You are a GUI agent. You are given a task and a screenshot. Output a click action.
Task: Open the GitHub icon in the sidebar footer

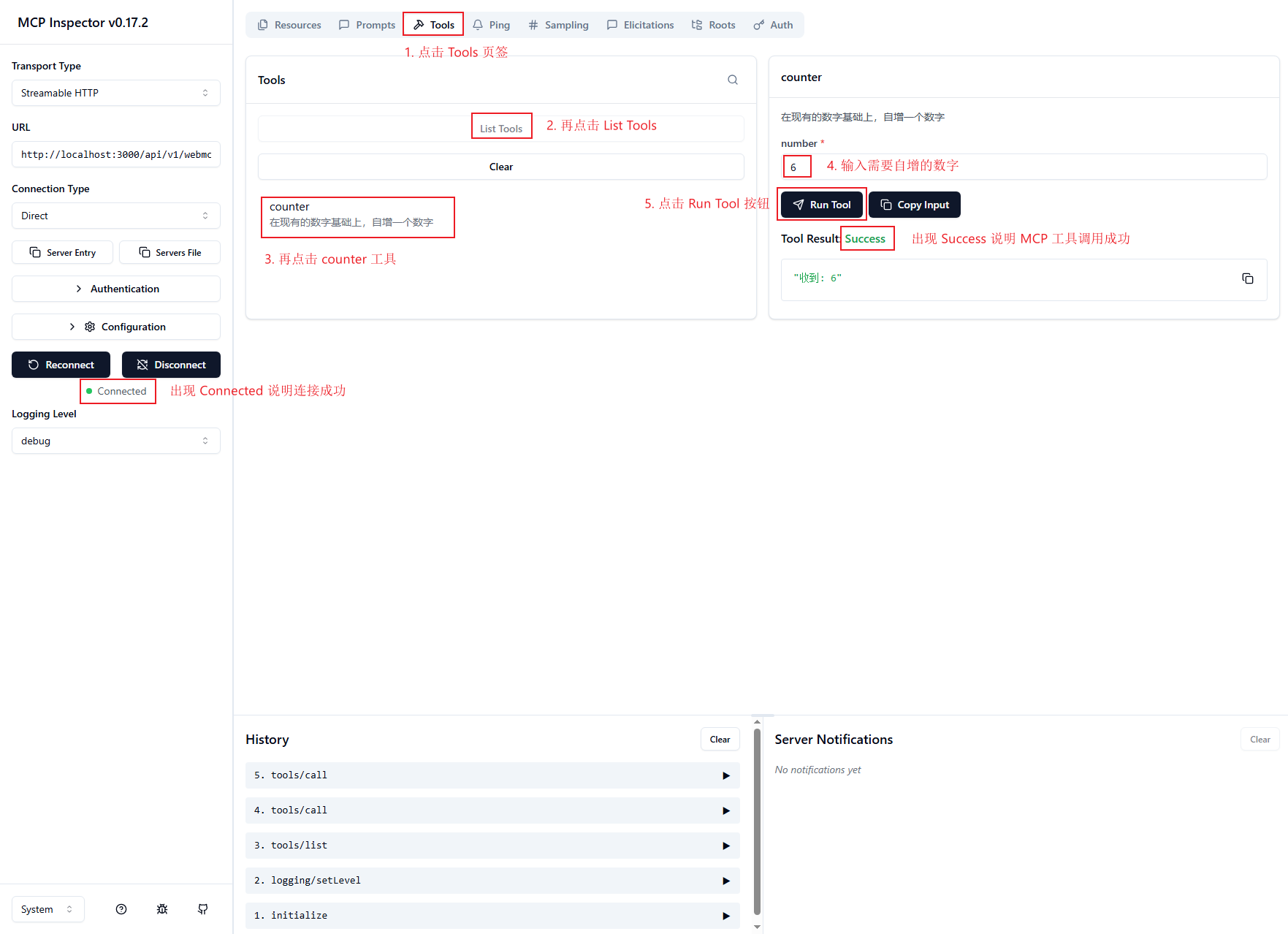point(203,909)
